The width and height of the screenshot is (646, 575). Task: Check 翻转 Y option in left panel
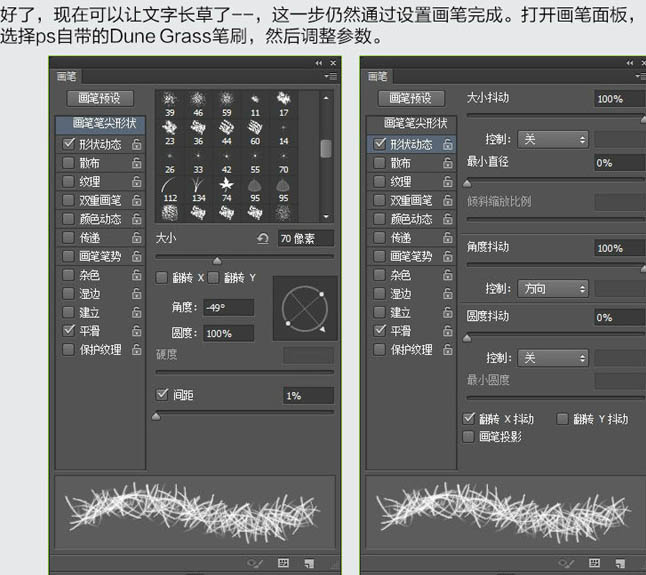pos(213,278)
